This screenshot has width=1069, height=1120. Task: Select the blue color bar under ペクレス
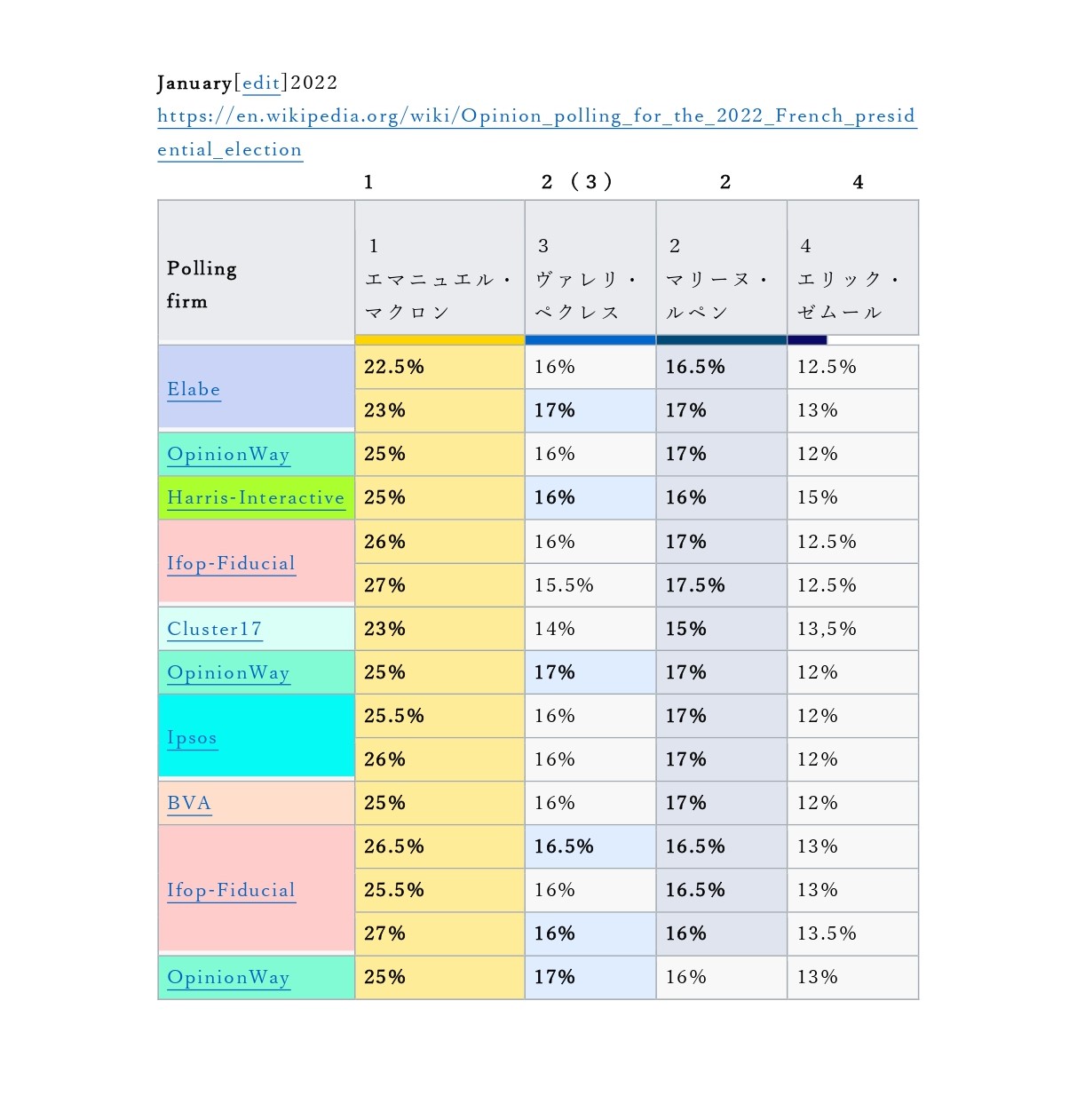pyautogui.click(x=590, y=340)
